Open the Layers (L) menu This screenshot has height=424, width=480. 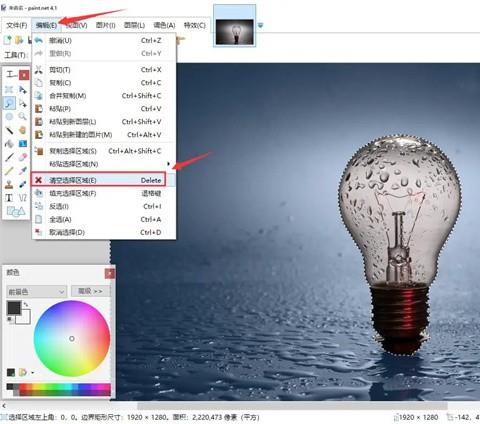(x=134, y=25)
